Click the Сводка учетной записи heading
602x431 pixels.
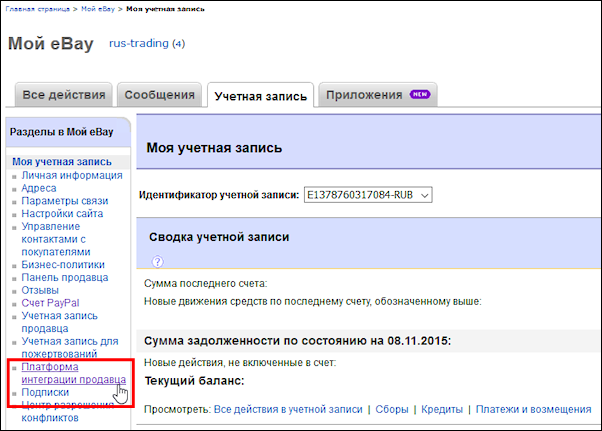[x=219, y=237]
